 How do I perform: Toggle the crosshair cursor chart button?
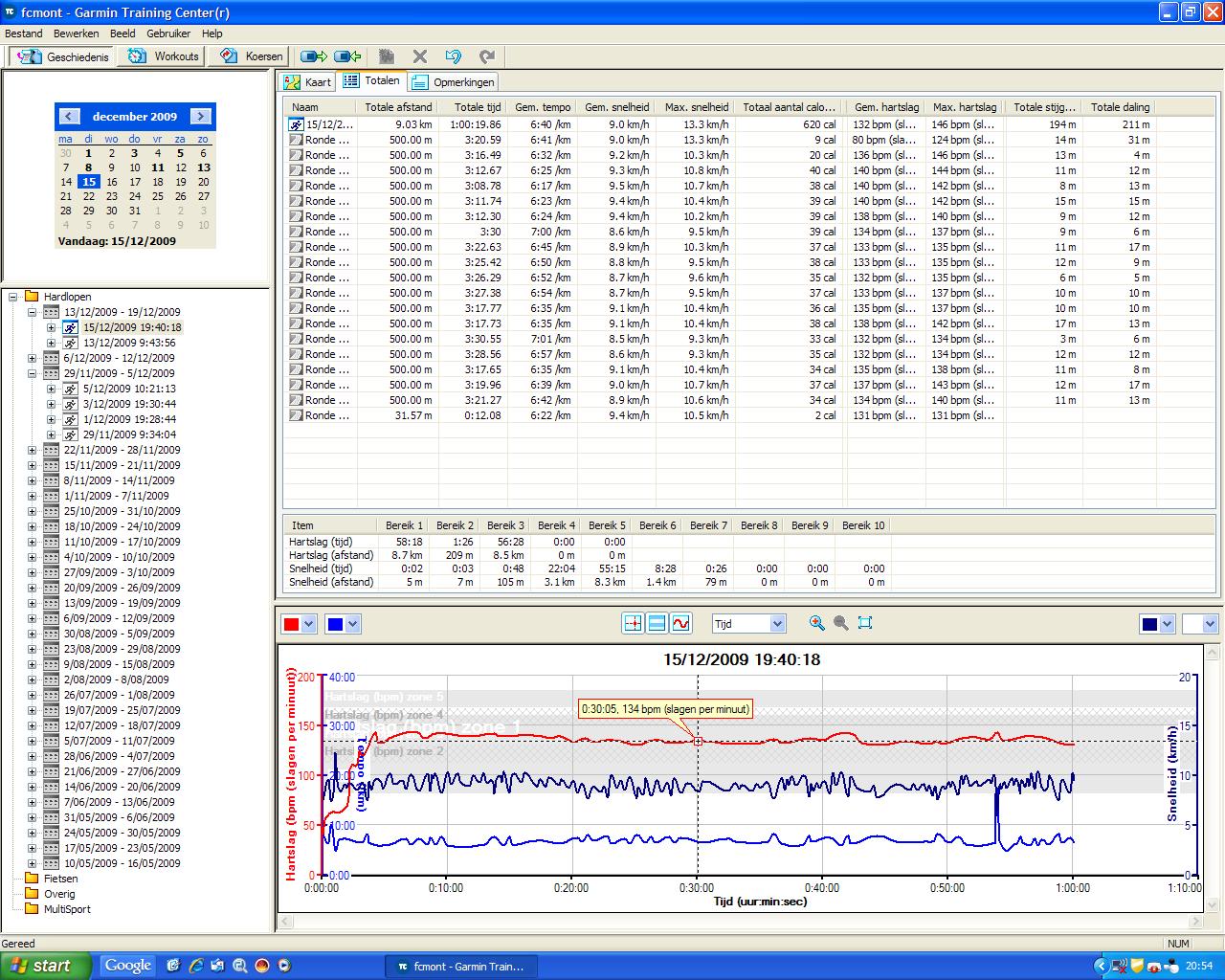tap(633, 623)
